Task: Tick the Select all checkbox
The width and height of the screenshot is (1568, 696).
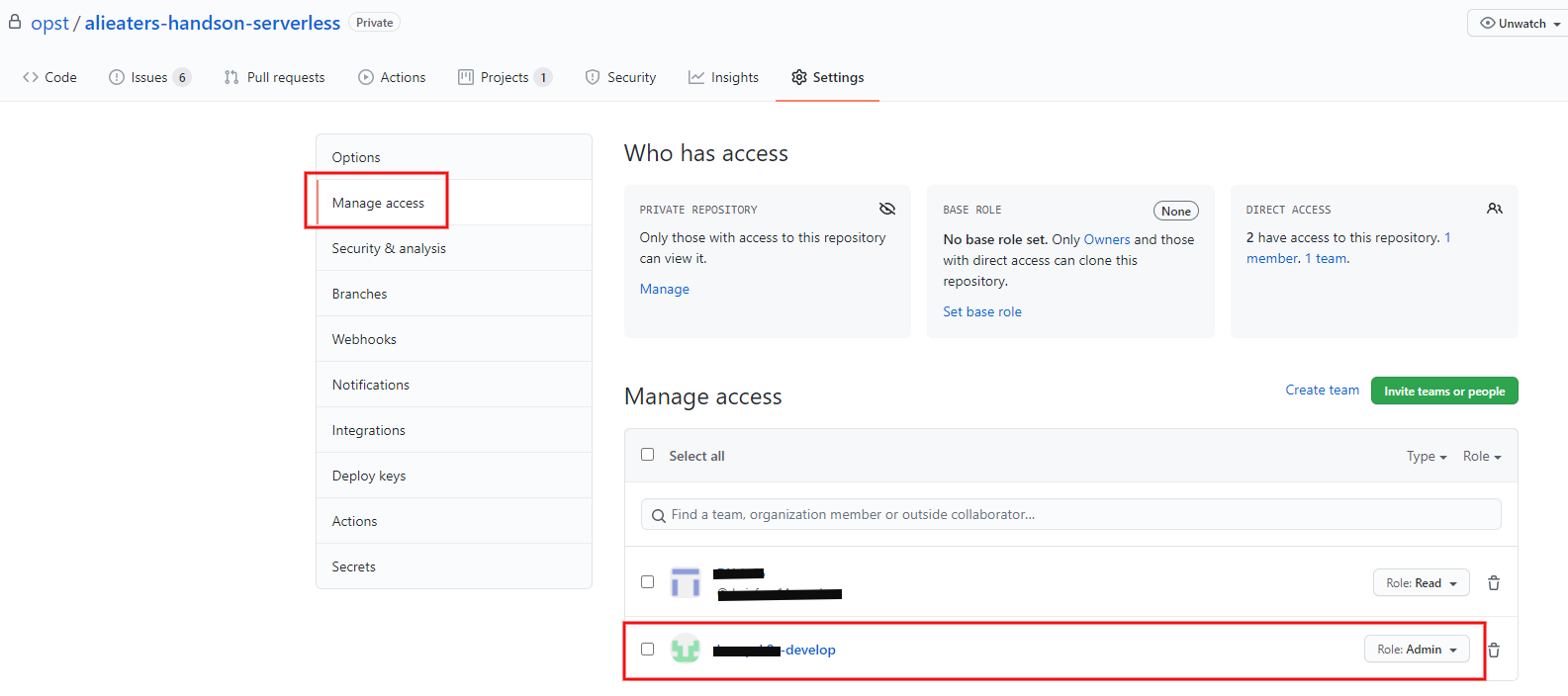Action: (647, 455)
